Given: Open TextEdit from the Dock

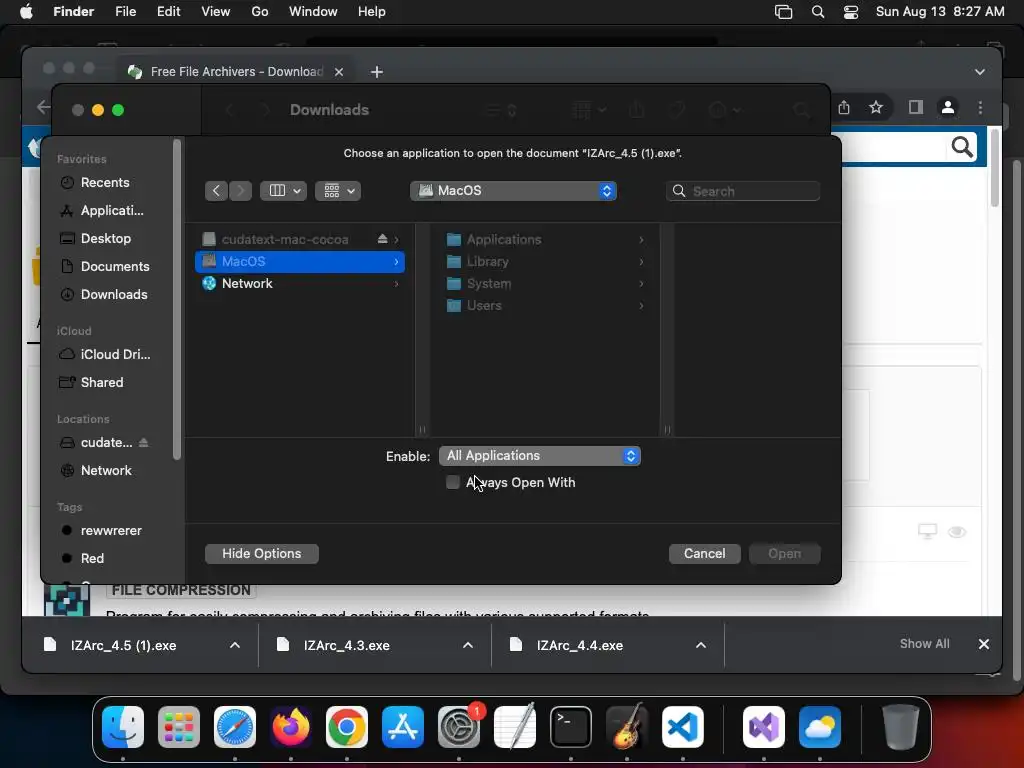Looking at the screenshot, I should pos(515,727).
